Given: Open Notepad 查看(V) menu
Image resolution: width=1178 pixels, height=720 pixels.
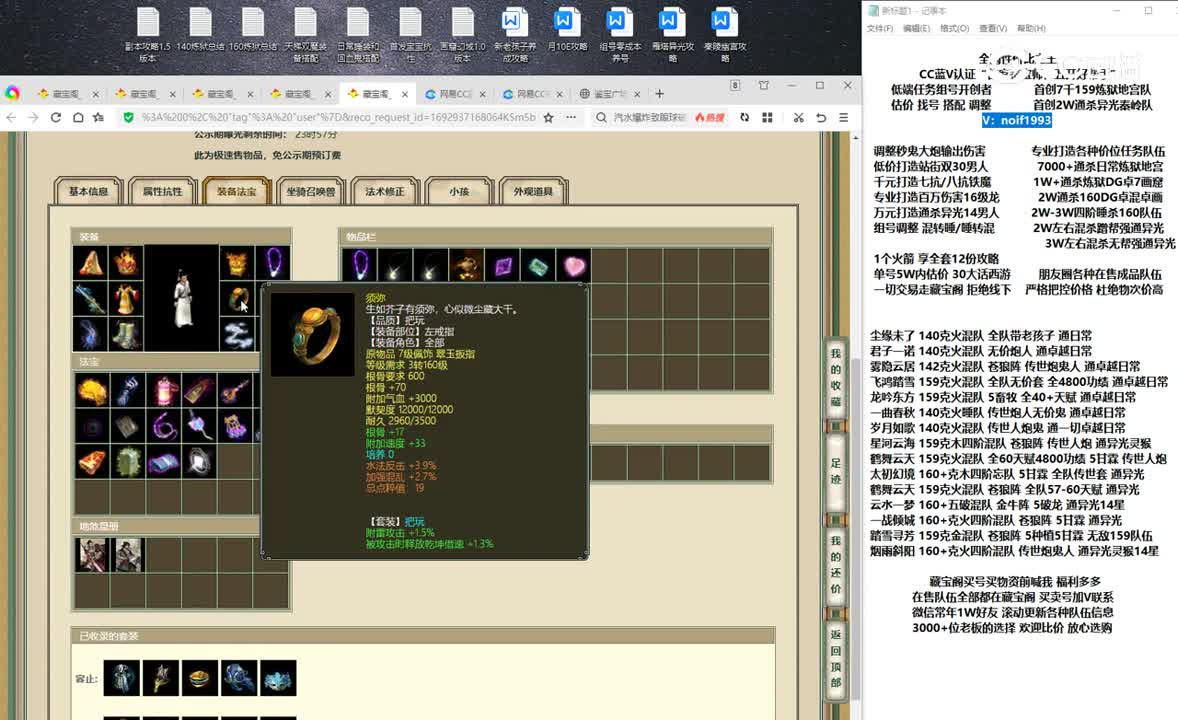Looking at the screenshot, I should coord(992,29).
